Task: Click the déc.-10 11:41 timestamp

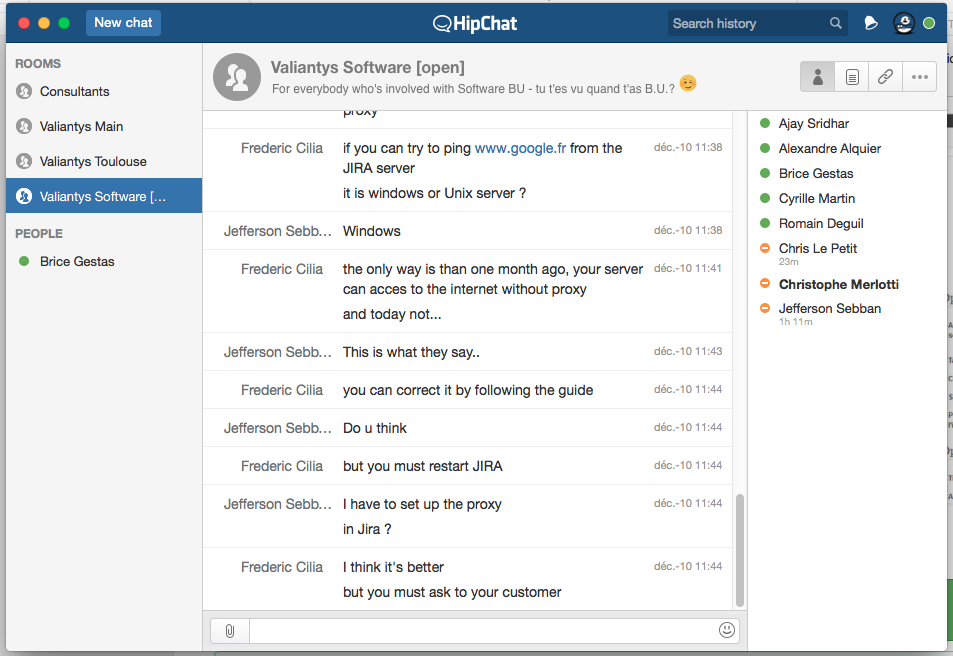Action: point(687,268)
